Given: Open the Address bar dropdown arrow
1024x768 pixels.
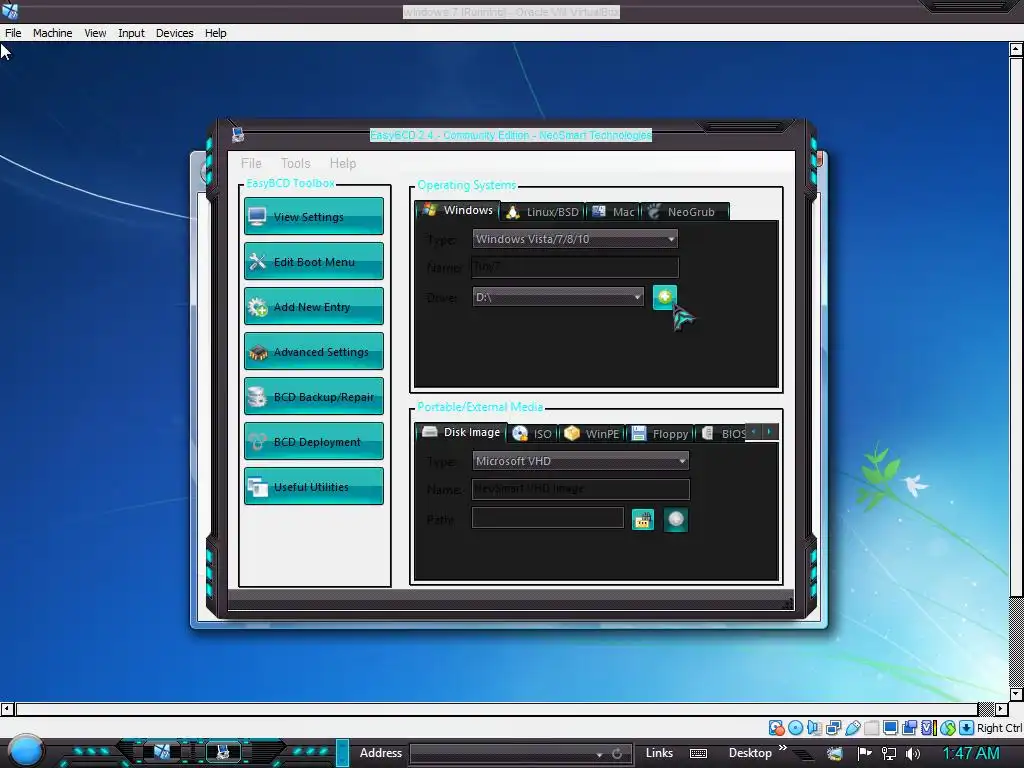Looking at the screenshot, I should (599, 754).
